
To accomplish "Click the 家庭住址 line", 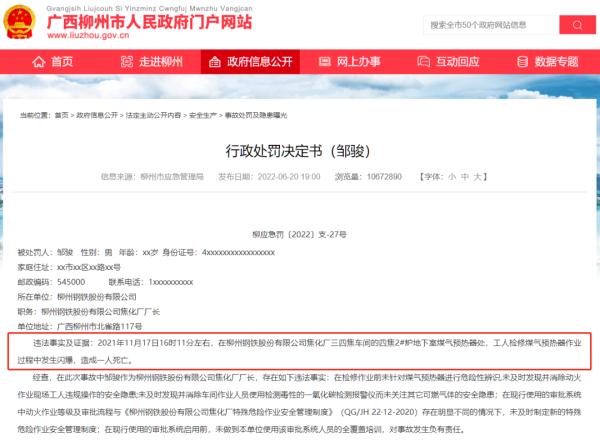I will (x=69, y=267).
